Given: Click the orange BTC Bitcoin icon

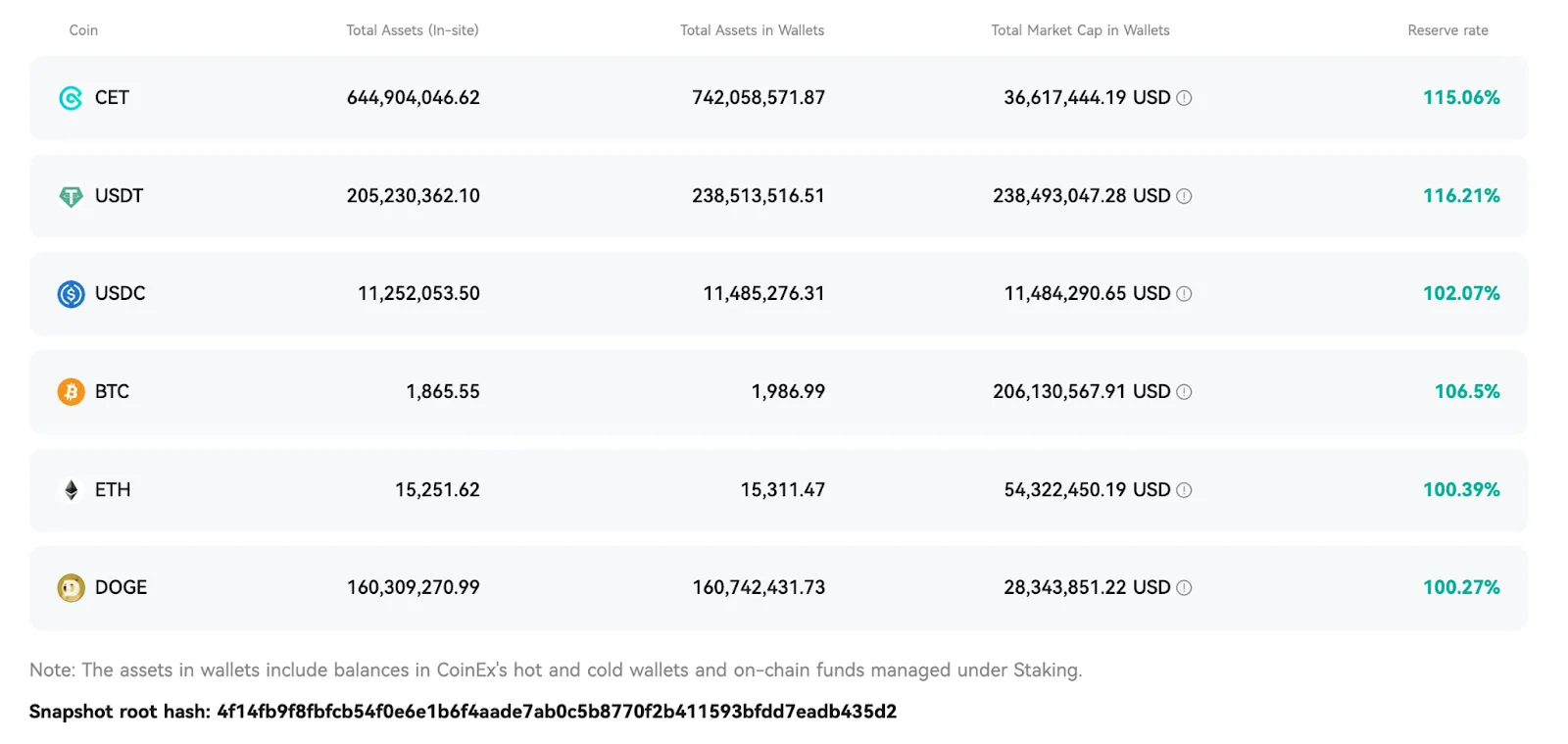Looking at the screenshot, I should tap(71, 392).
